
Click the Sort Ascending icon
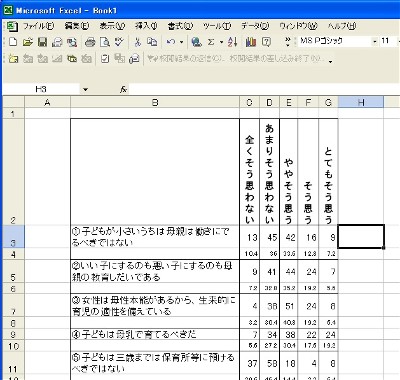point(232,42)
